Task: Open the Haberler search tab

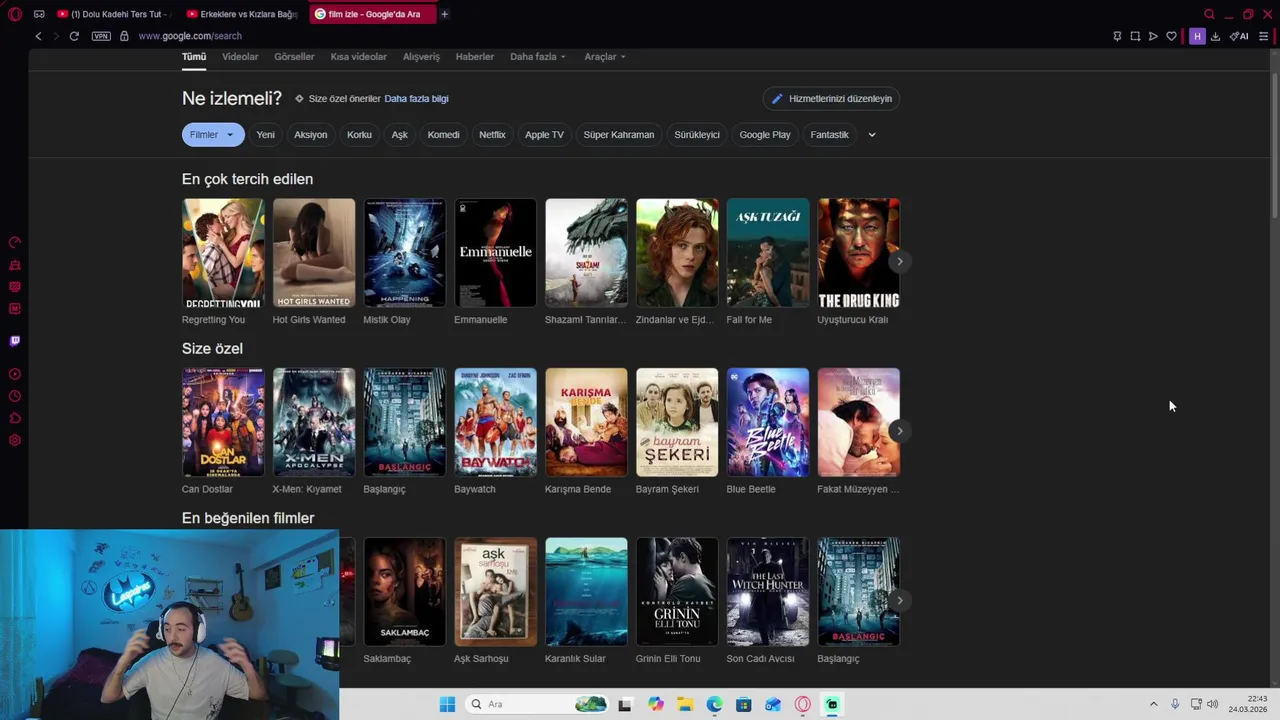Action: [x=475, y=57]
